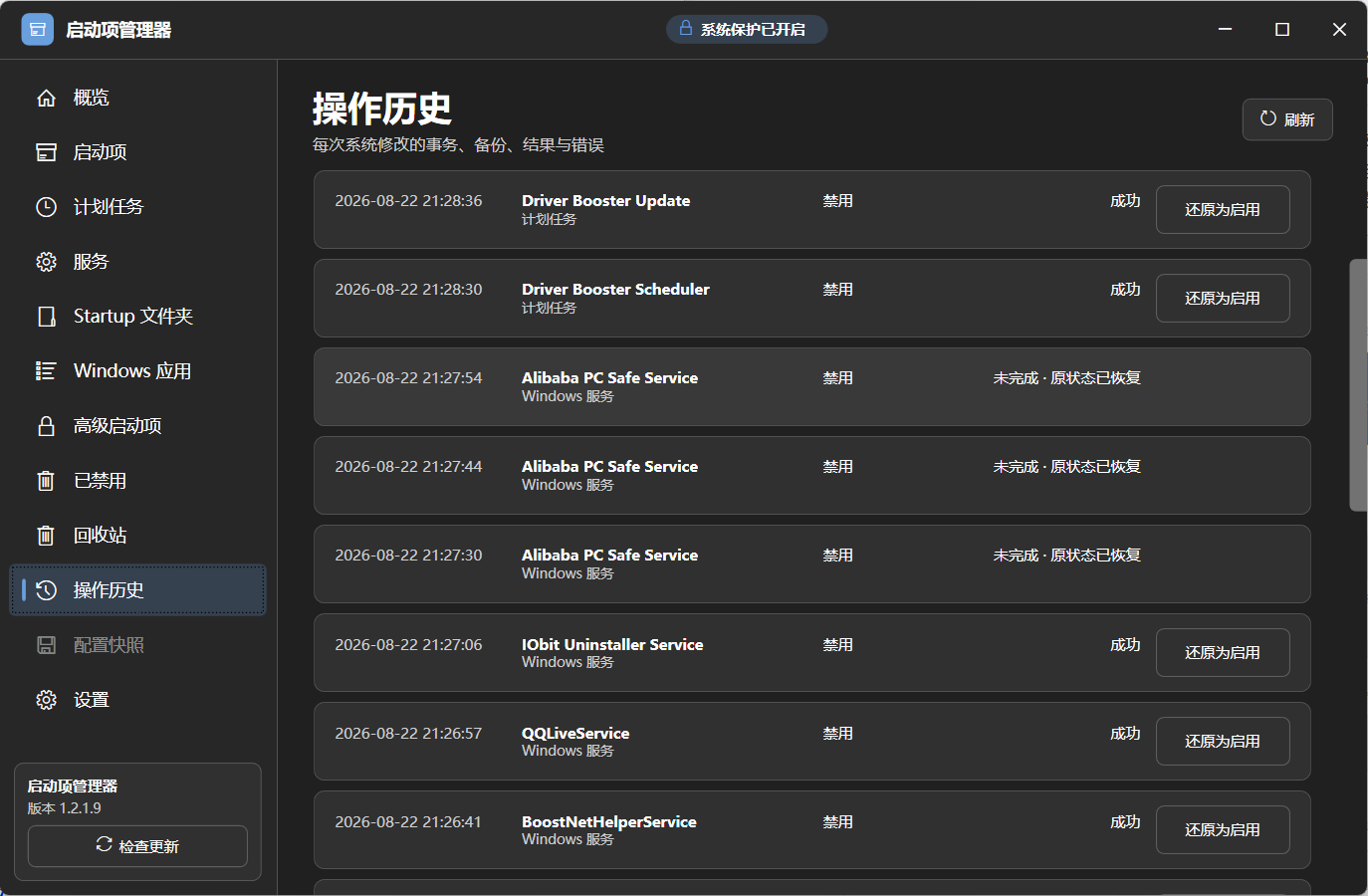Click 成功 status for Driver Booster Update
The width and height of the screenshot is (1368, 896).
pos(1126,200)
